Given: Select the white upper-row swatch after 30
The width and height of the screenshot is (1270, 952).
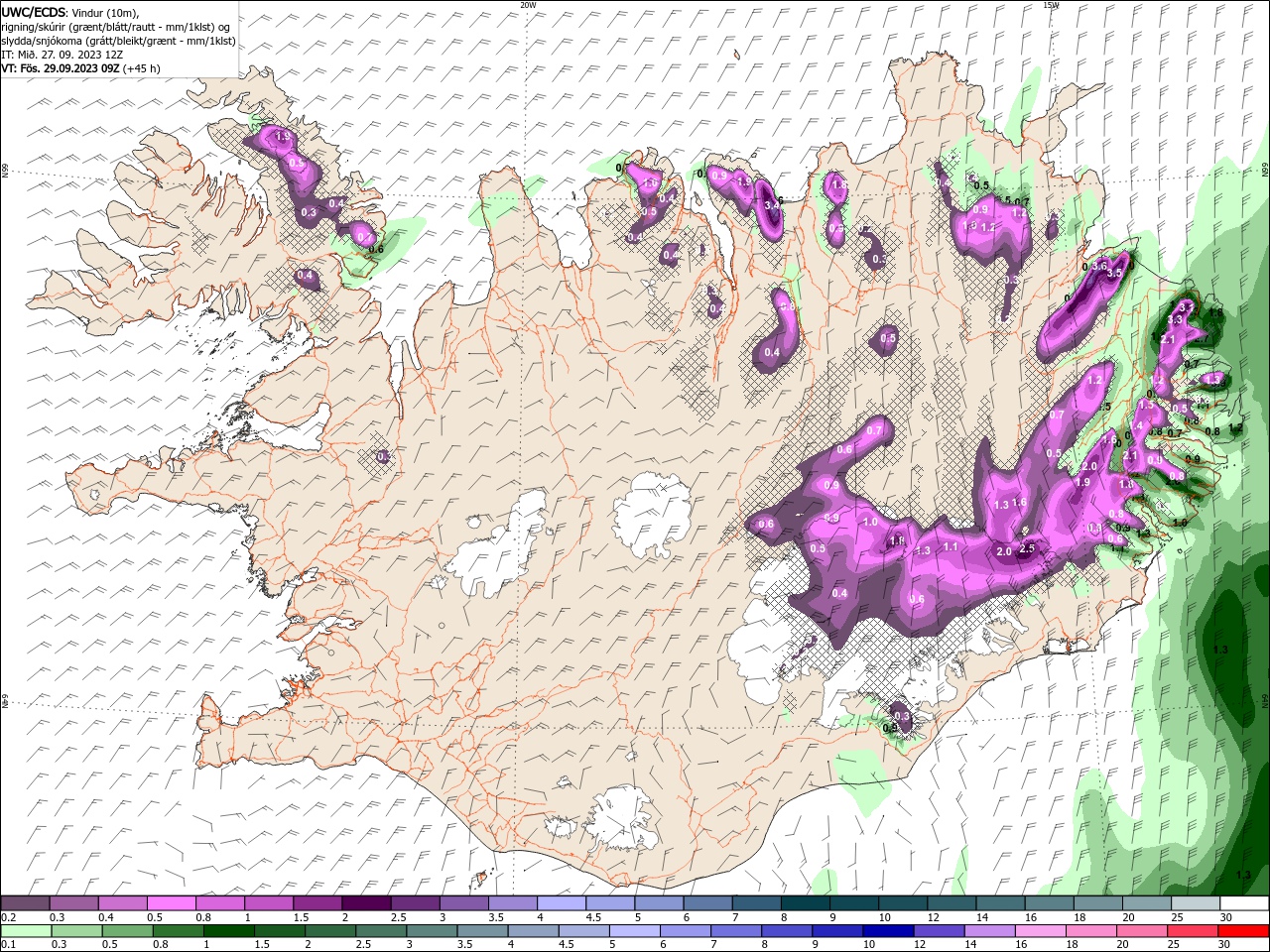Looking at the screenshot, I should click(x=1243, y=903).
